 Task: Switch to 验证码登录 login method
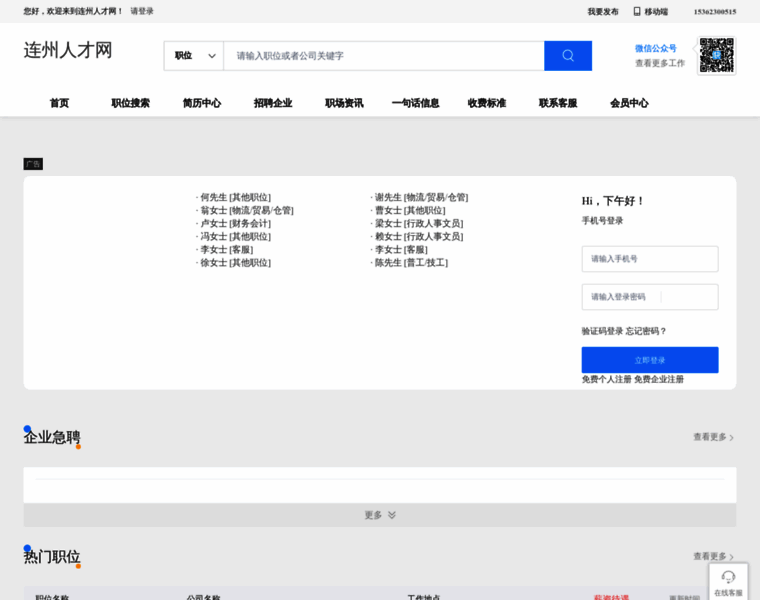pyautogui.click(x=602, y=331)
